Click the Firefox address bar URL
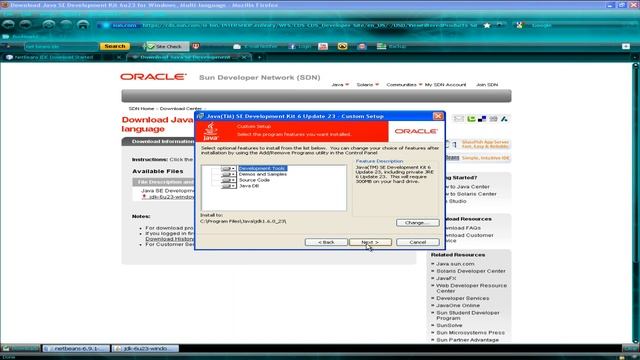Viewport: 640px width, 360px height. click(309, 25)
